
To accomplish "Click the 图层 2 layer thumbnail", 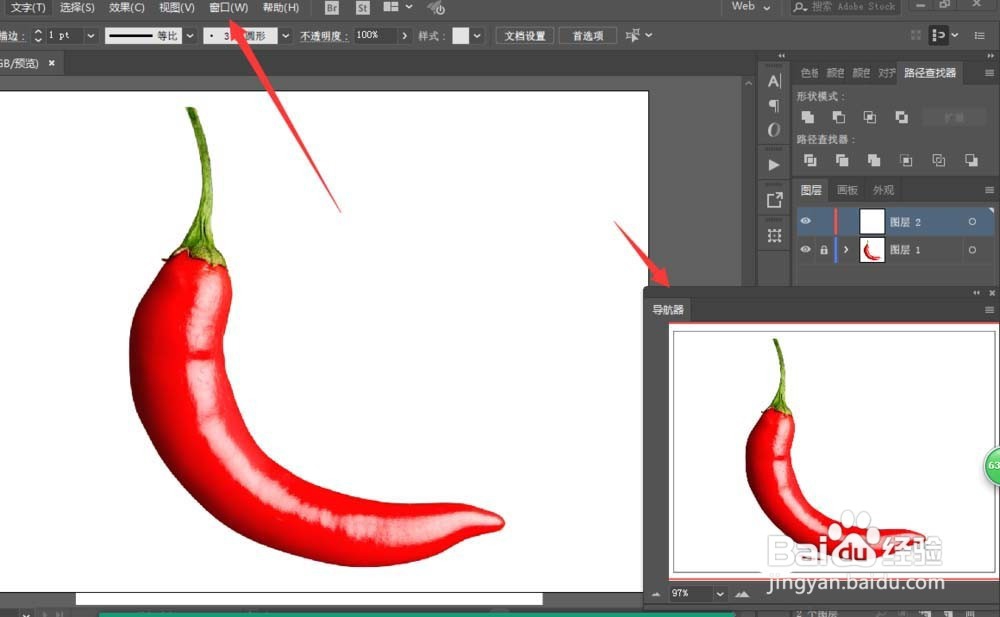I will click(872, 221).
